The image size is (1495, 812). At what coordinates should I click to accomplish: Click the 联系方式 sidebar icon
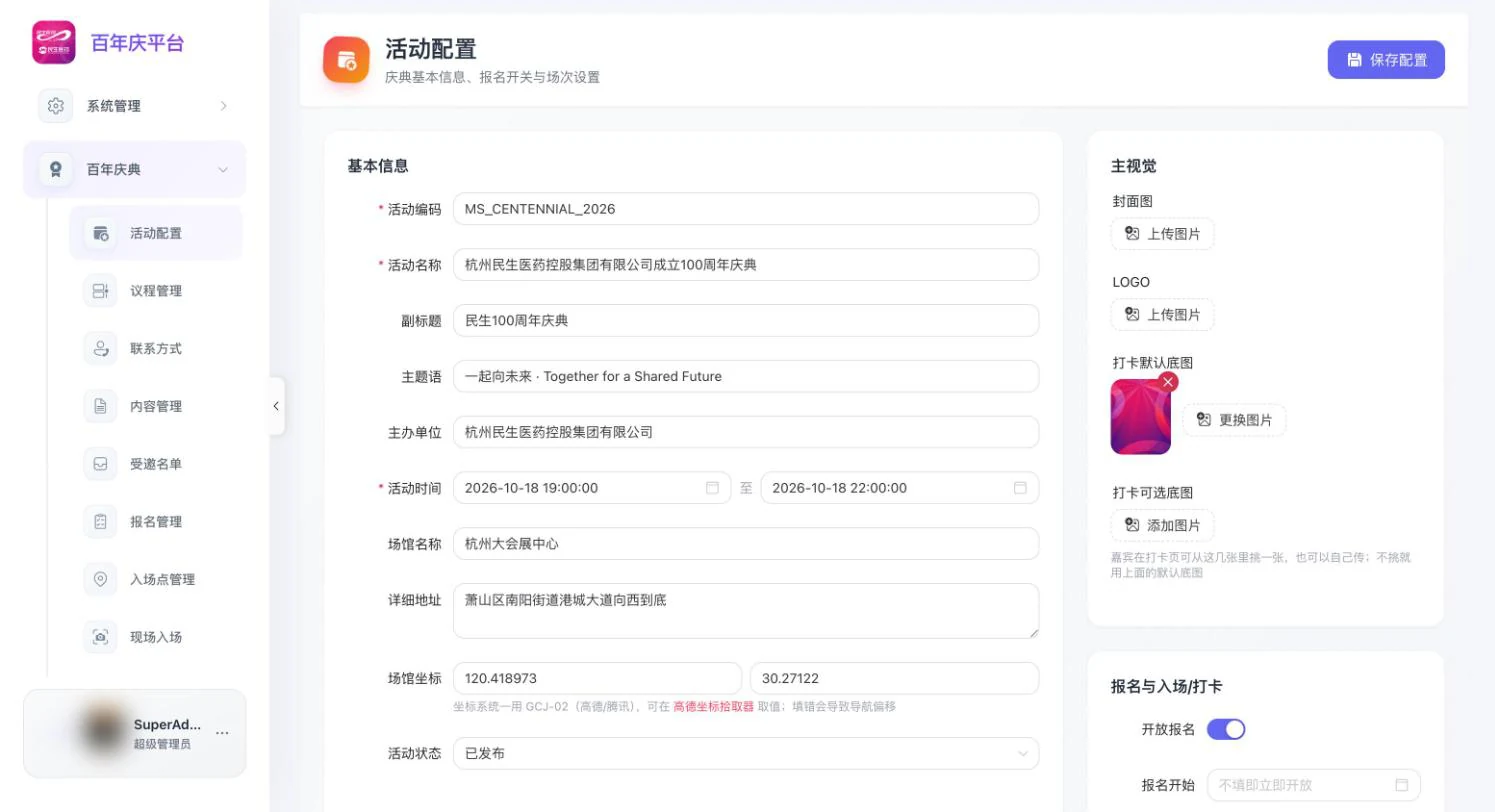click(100, 349)
